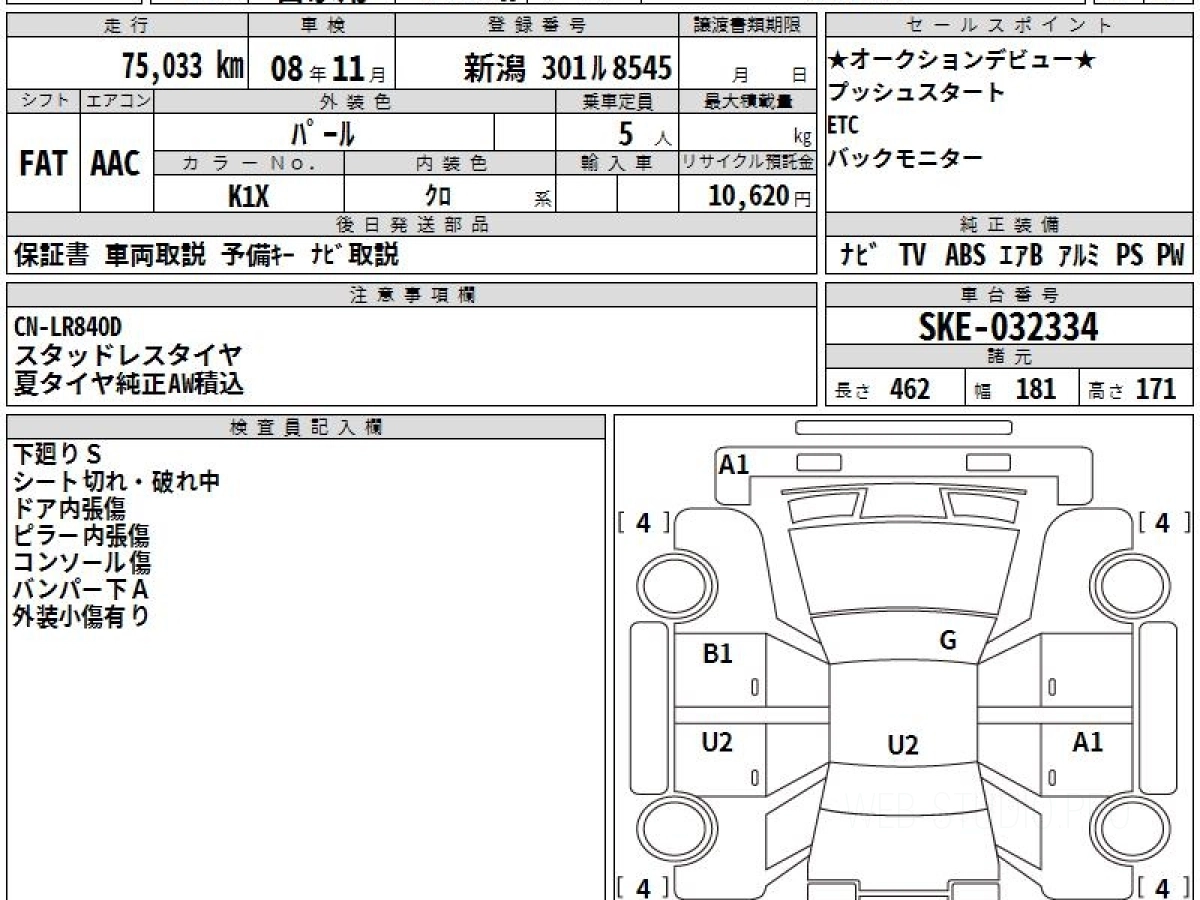1200x900 pixels.
Task: Click the U2 mark below B1
Action: [718, 742]
